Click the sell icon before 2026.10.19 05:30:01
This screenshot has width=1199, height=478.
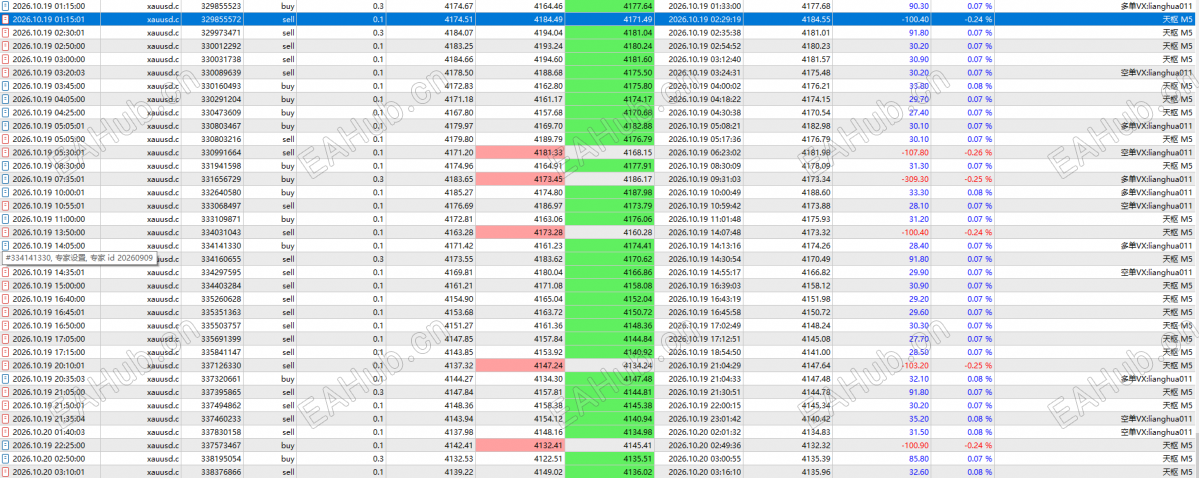tap(6, 152)
